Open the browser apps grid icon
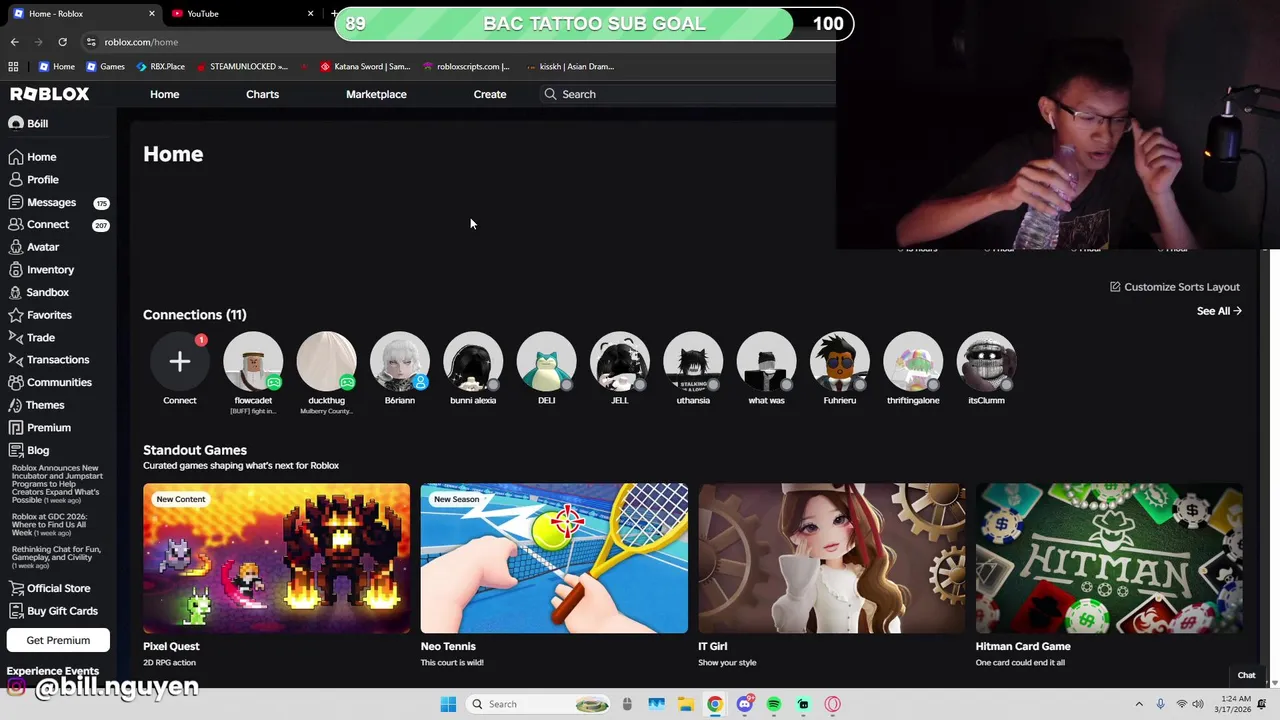1280x720 pixels. pyautogui.click(x=13, y=67)
